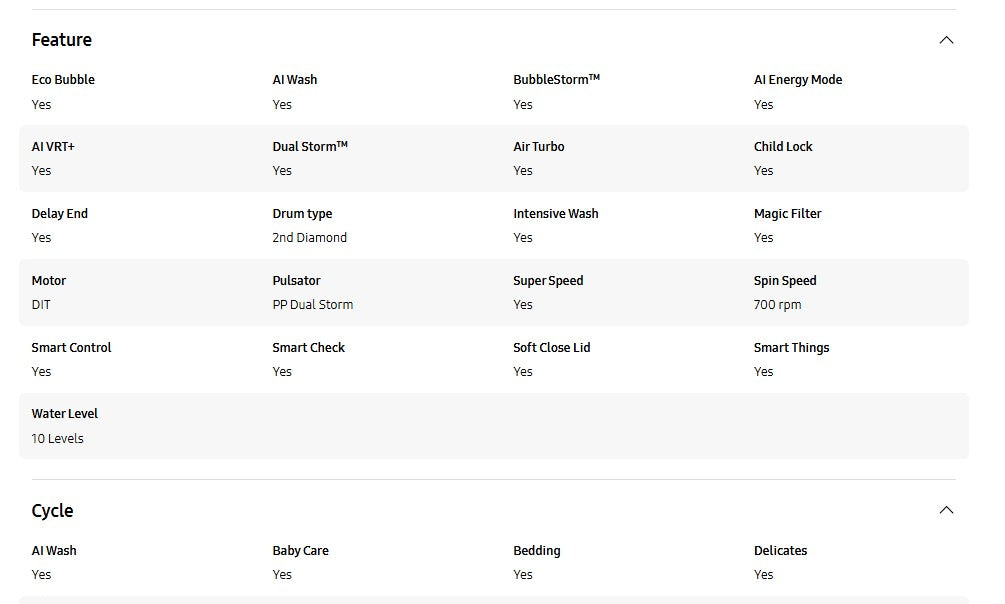Click the Delicates cycle label

point(780,551)
